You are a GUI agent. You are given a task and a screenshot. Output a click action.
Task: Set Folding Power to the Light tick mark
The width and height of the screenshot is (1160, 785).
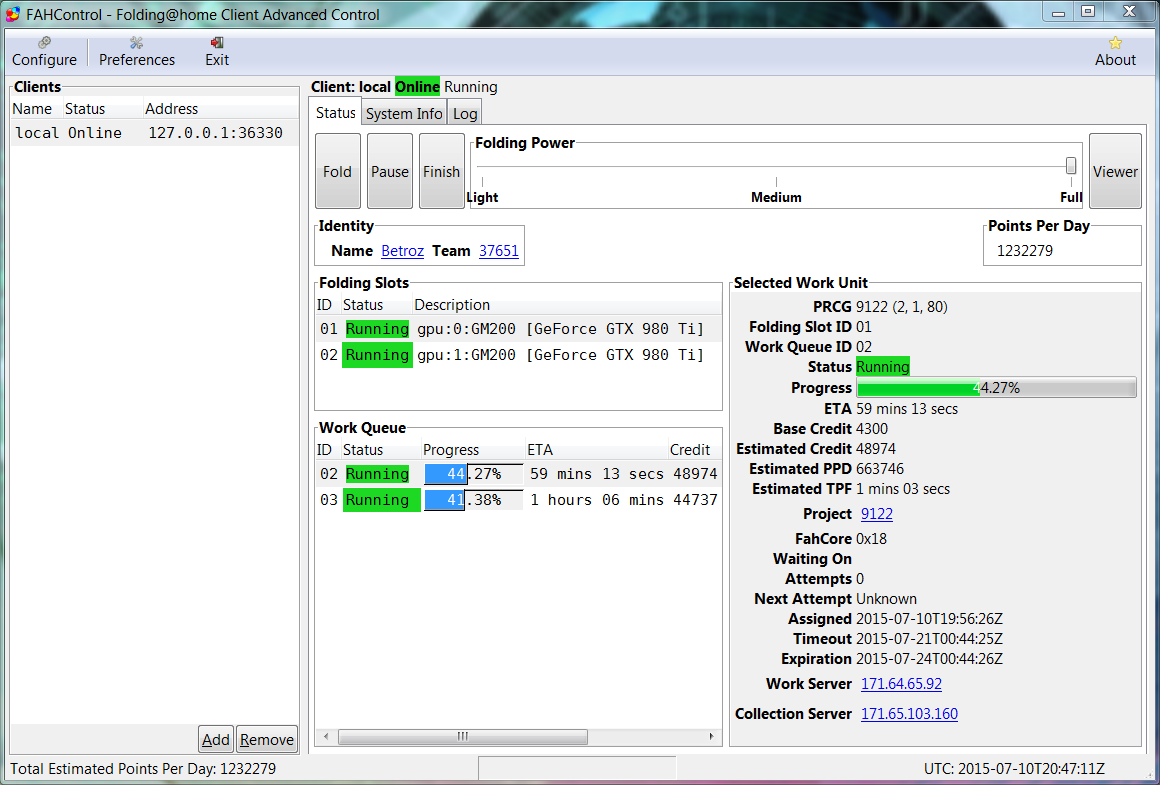coord(482,181)
